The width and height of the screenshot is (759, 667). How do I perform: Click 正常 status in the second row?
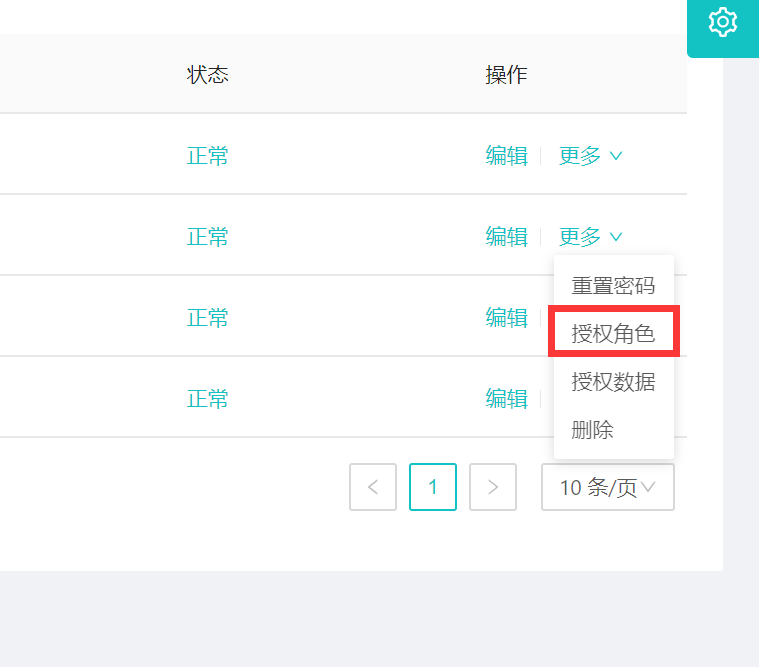pyautogui.click(x=208, y=237)
